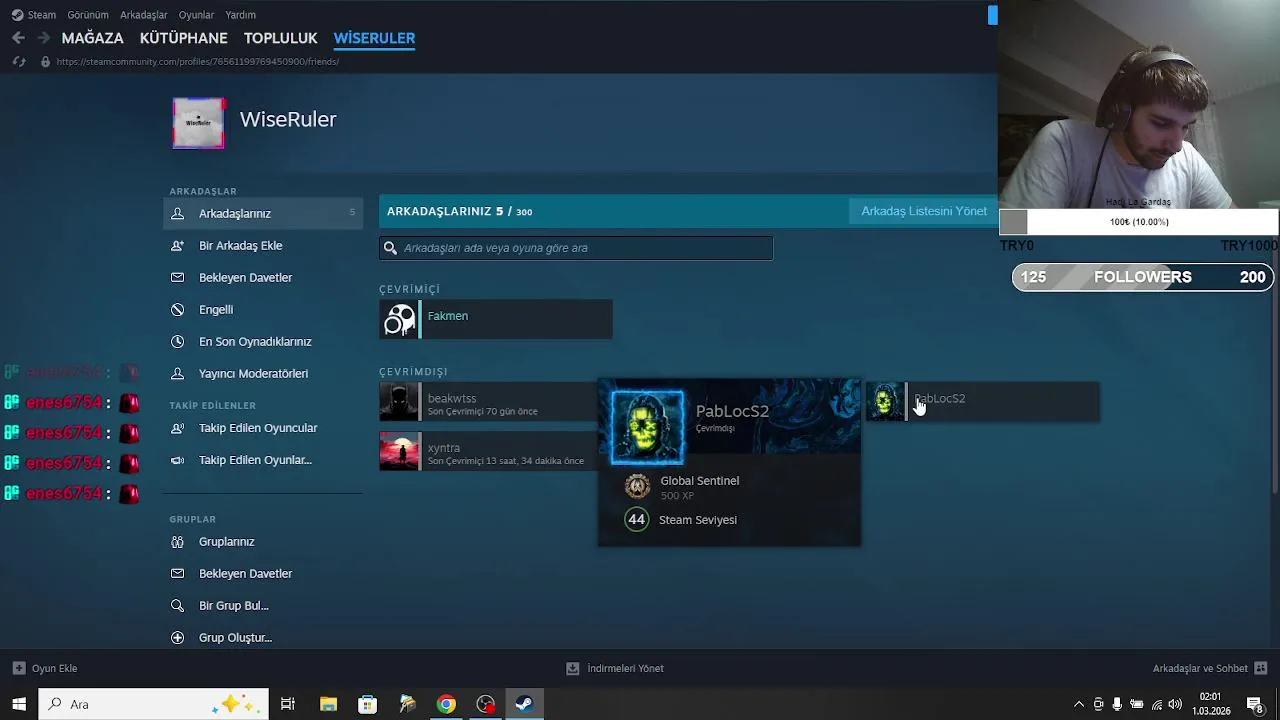The height and width of the screenshot is (720, 1280).
Task: Go to MAĞAZA tab
Action: pos(93,38)
